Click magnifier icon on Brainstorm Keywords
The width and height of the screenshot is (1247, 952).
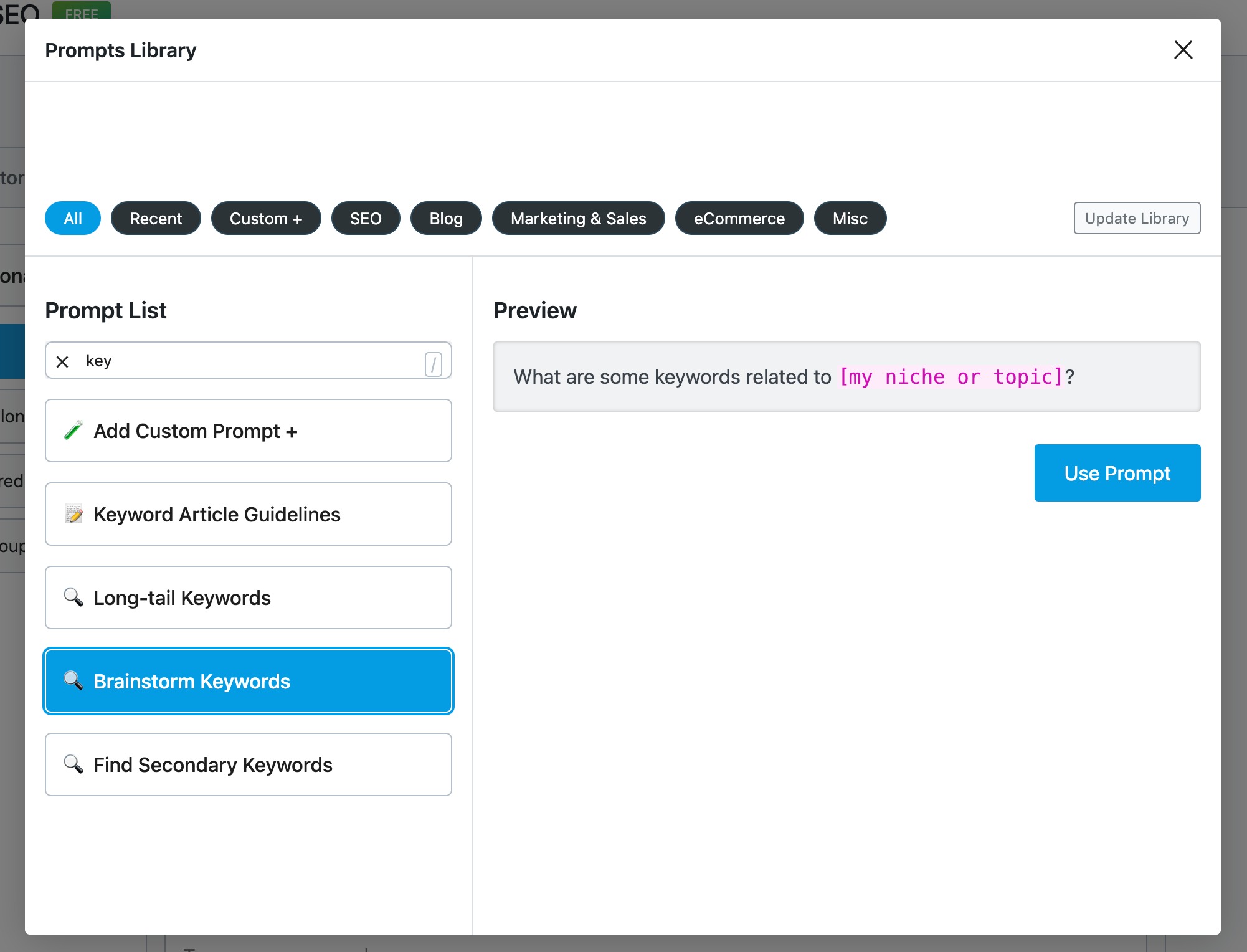[73, 681]
